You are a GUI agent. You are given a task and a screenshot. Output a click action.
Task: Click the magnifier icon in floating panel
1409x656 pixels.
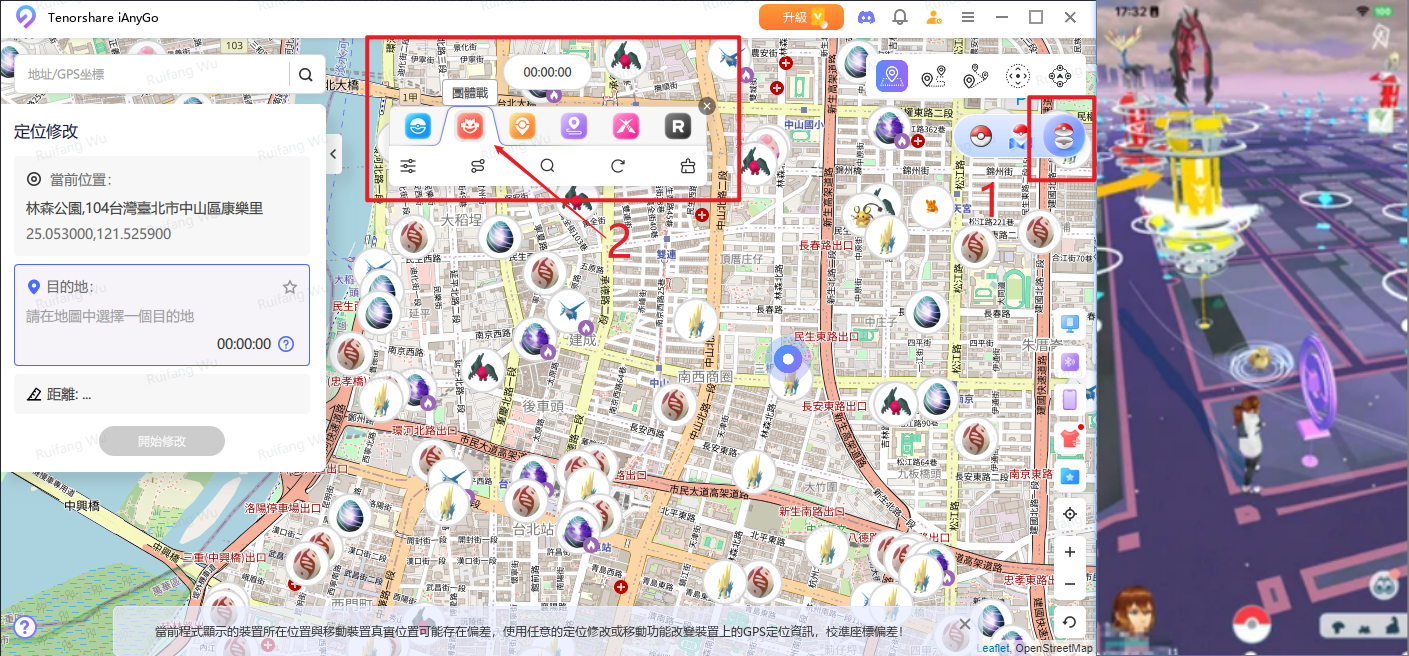(547, 166)
